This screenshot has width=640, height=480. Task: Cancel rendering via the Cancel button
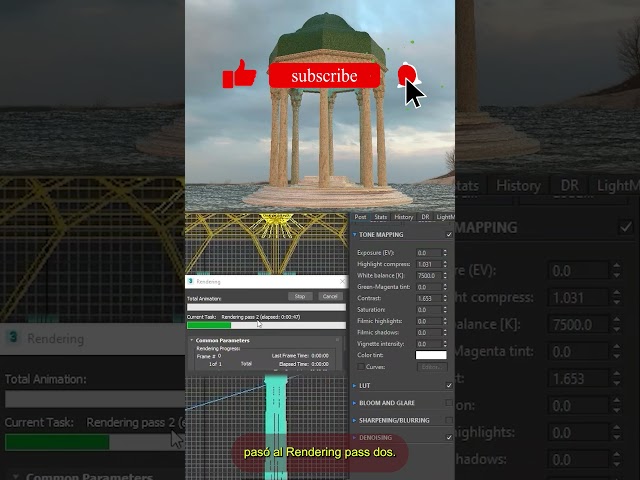click(x=330, y=296)
